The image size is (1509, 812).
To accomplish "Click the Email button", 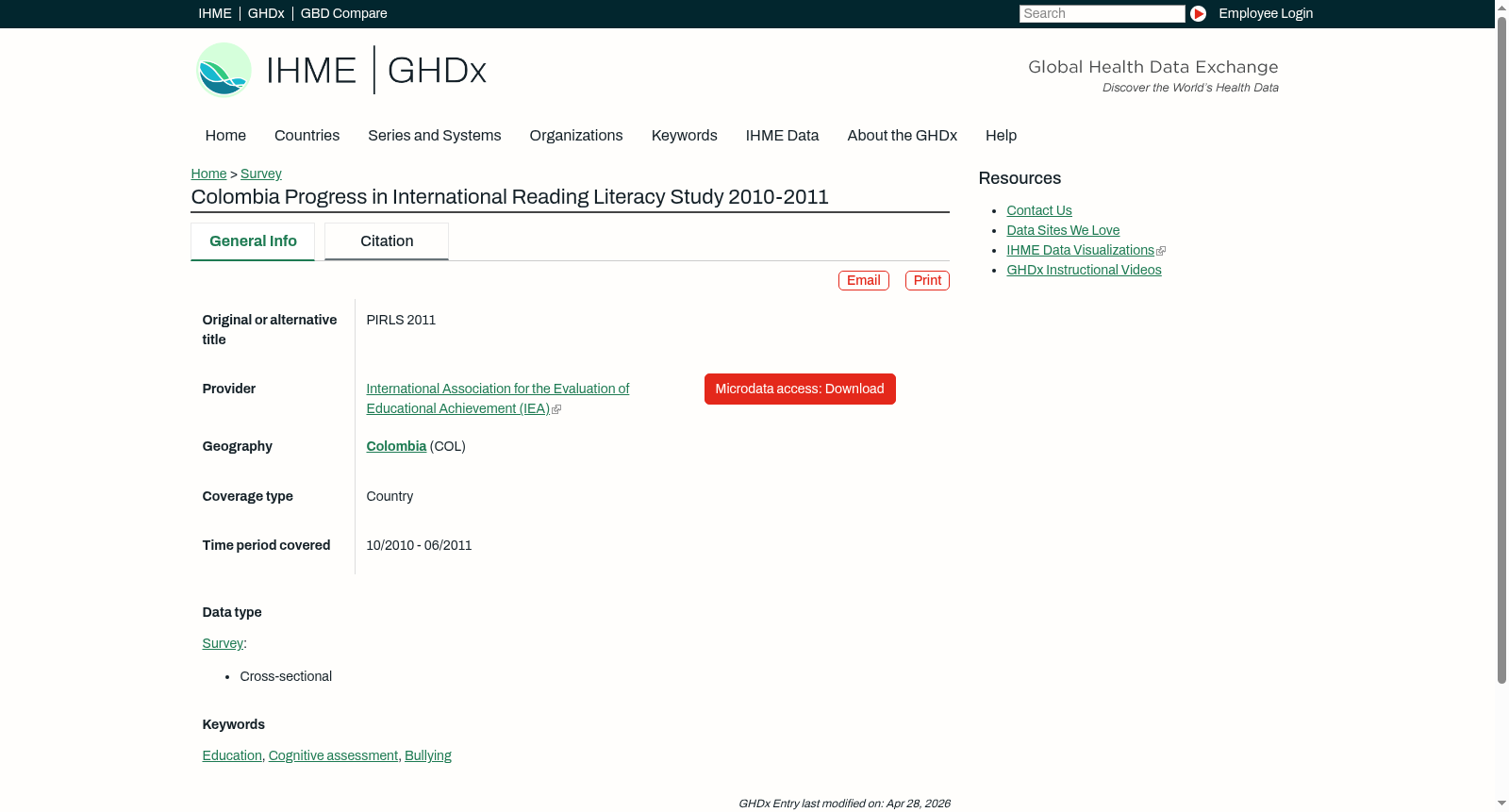I will coord(864,280).
